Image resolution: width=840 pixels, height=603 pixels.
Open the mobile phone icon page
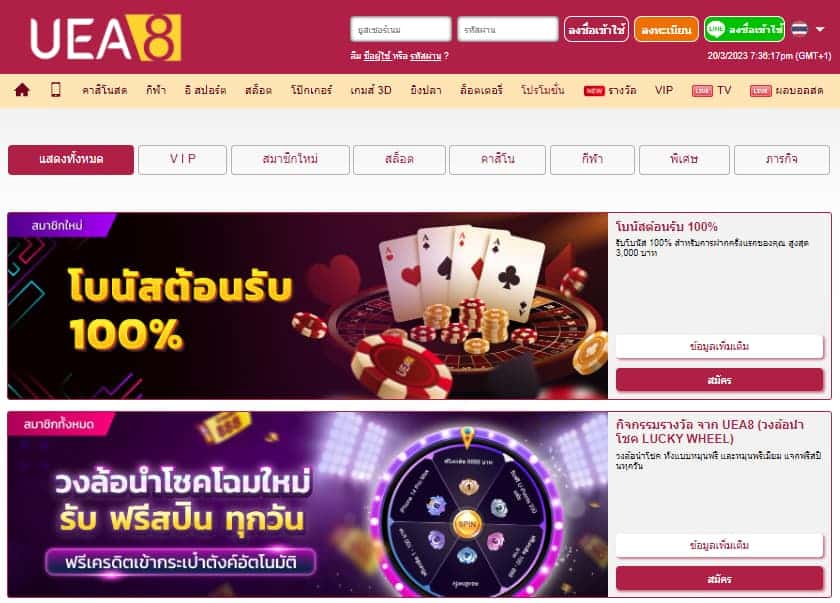pyautogui.click(x=56, y=89)
